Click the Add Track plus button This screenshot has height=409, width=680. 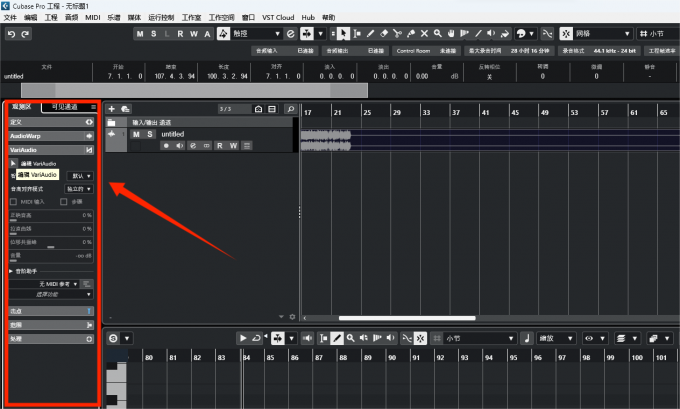111,109
